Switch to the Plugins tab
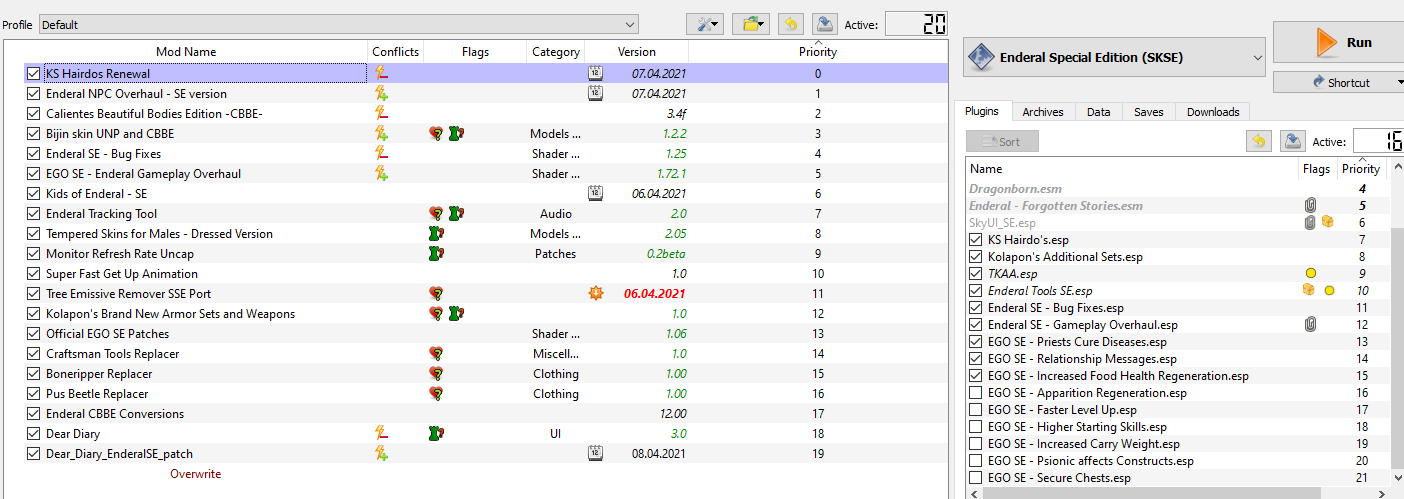 983,112
